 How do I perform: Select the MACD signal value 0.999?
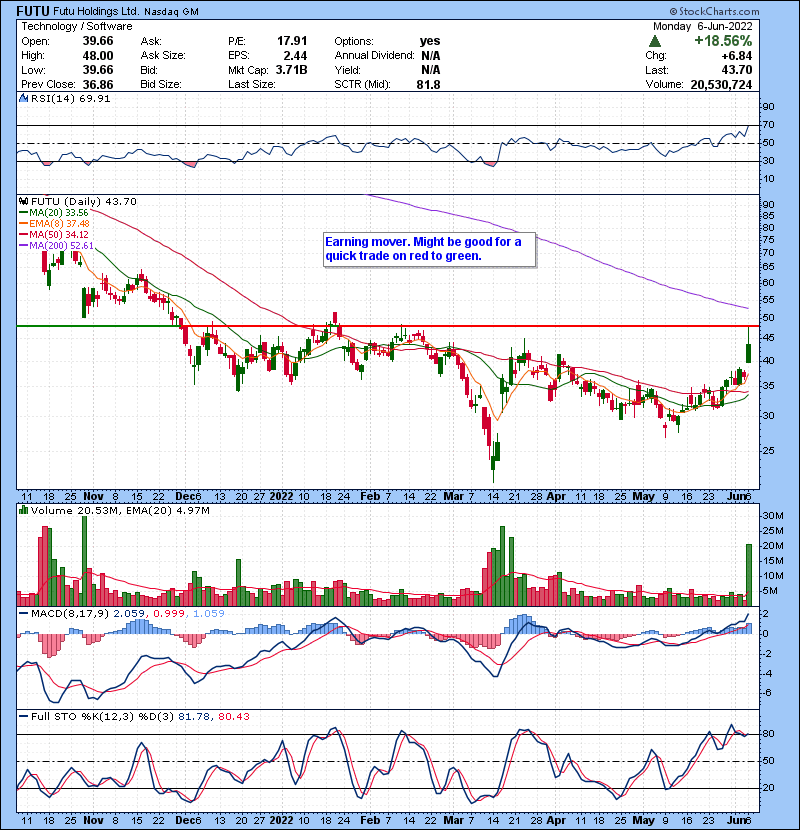pyautogui.click(x=169, y=614)
